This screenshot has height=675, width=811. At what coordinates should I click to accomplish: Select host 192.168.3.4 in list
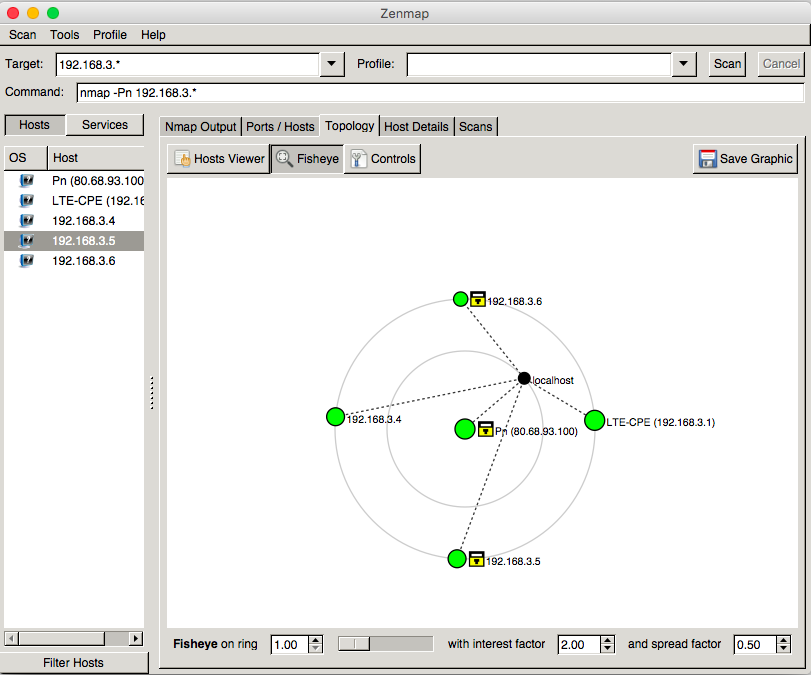[74, 221]
